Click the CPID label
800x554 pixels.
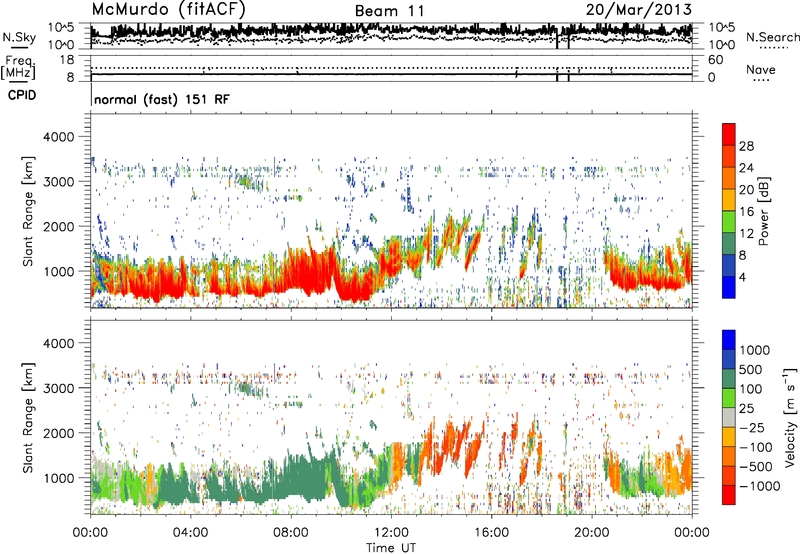[x=22, y=95]
